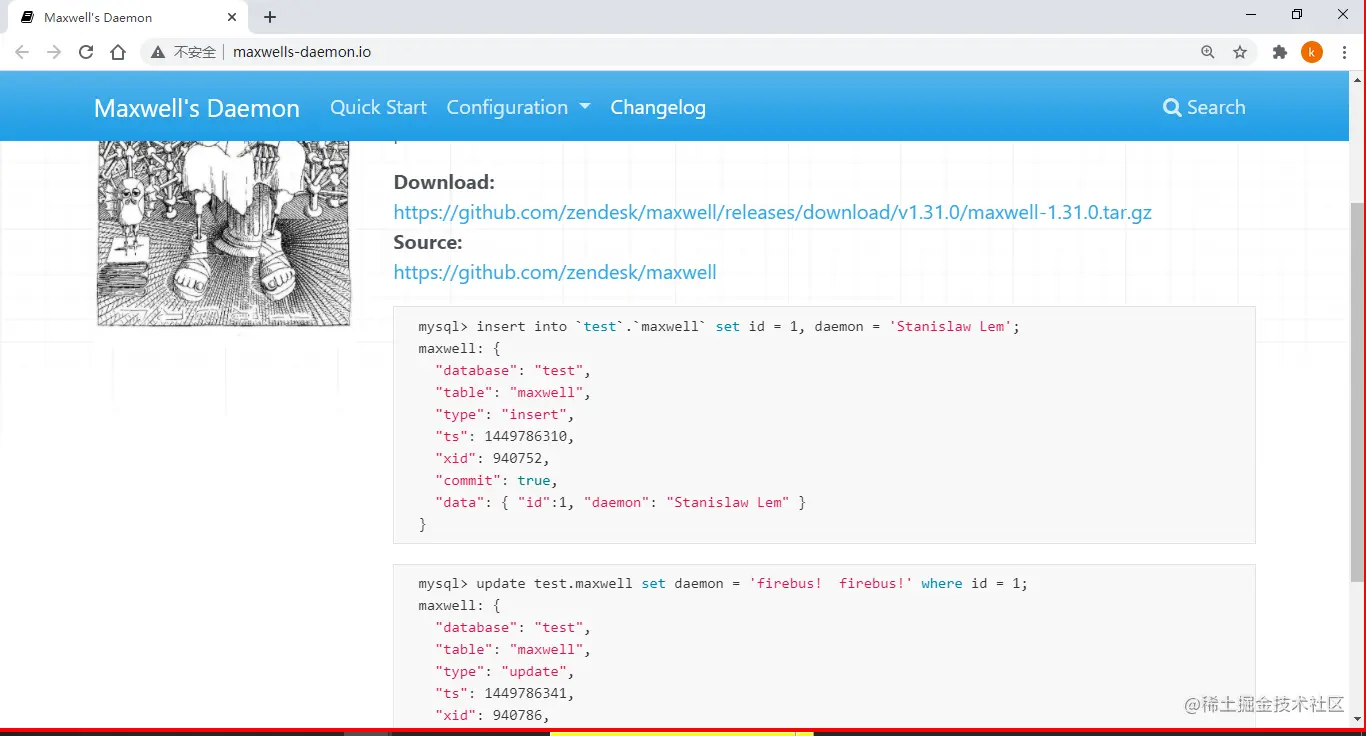Click the page vertical scrollbar thumb

(1357, 390)
